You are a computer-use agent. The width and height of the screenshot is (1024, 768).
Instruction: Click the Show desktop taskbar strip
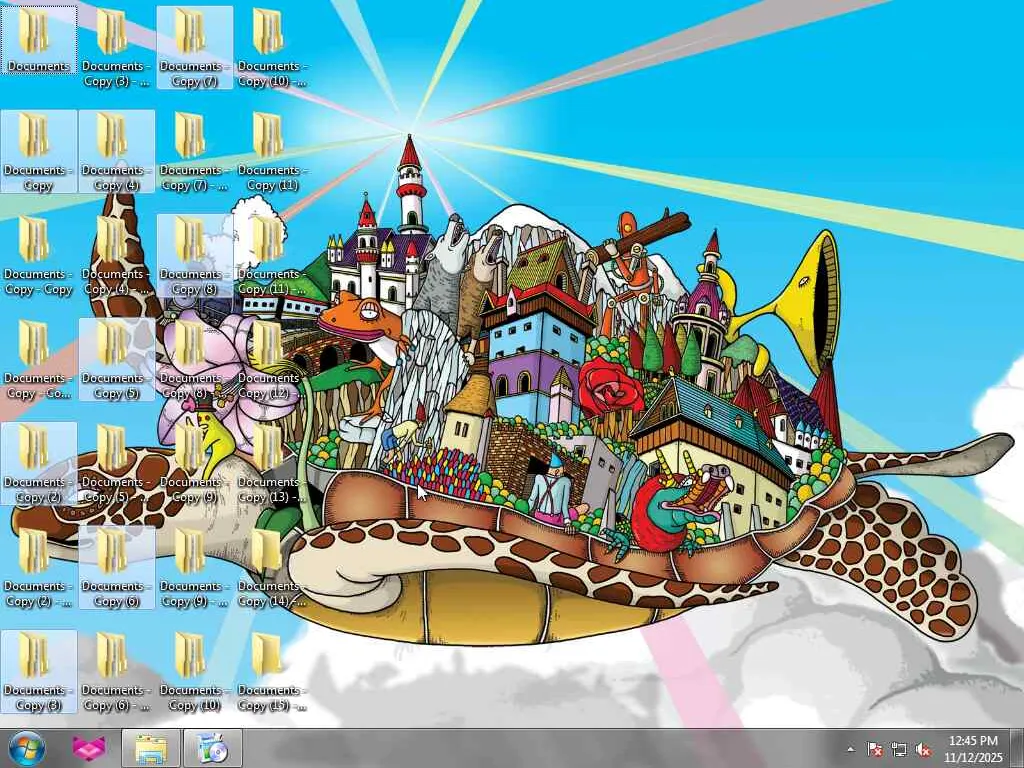(1017, 748)
